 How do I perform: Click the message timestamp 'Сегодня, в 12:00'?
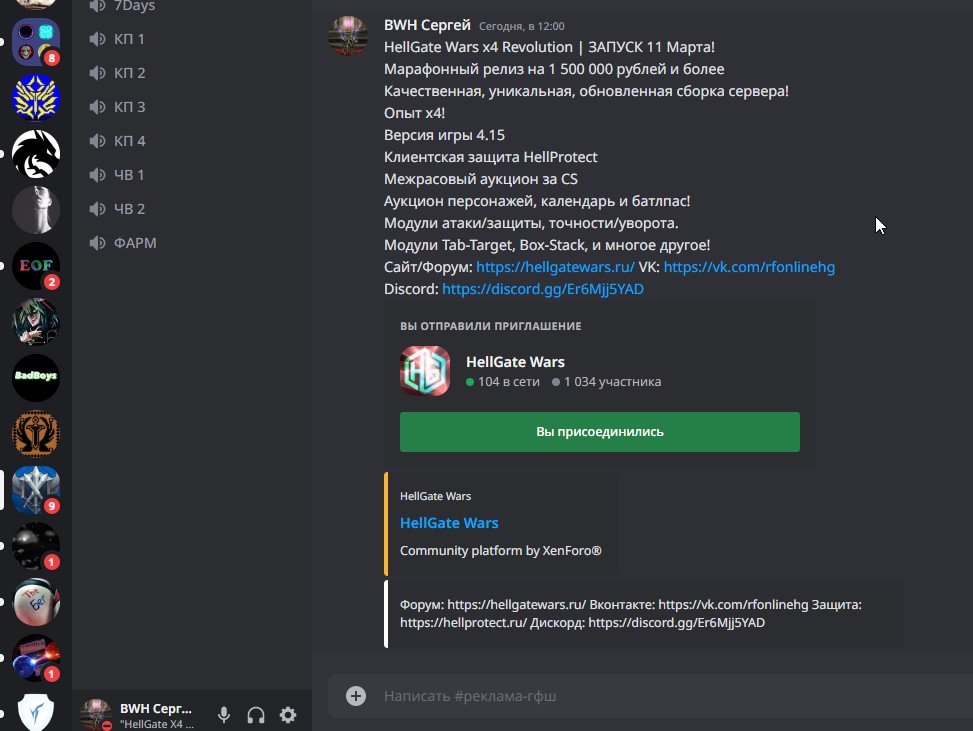coord(522,26)
